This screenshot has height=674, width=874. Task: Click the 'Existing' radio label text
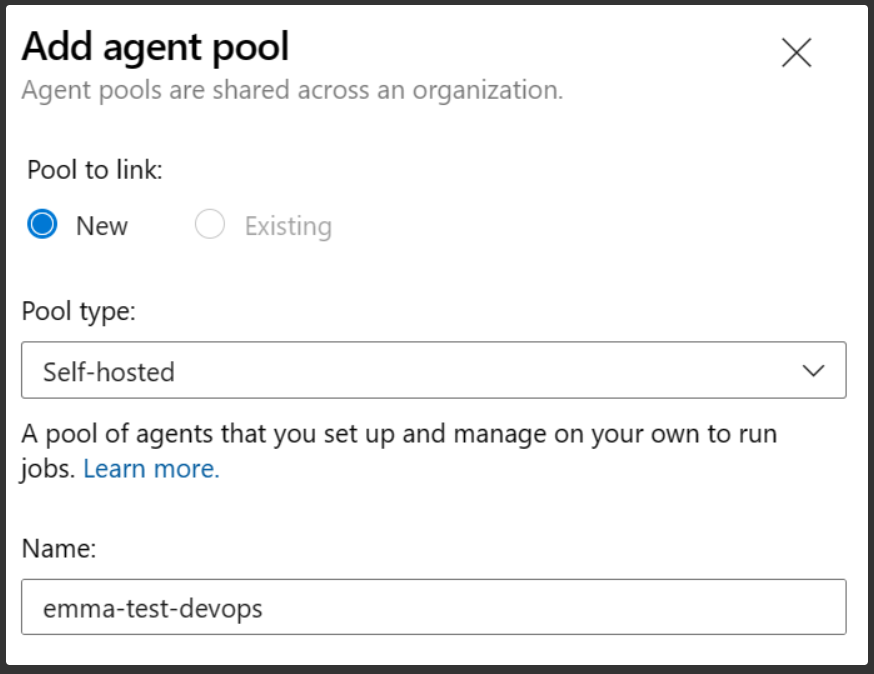[288, 226]
